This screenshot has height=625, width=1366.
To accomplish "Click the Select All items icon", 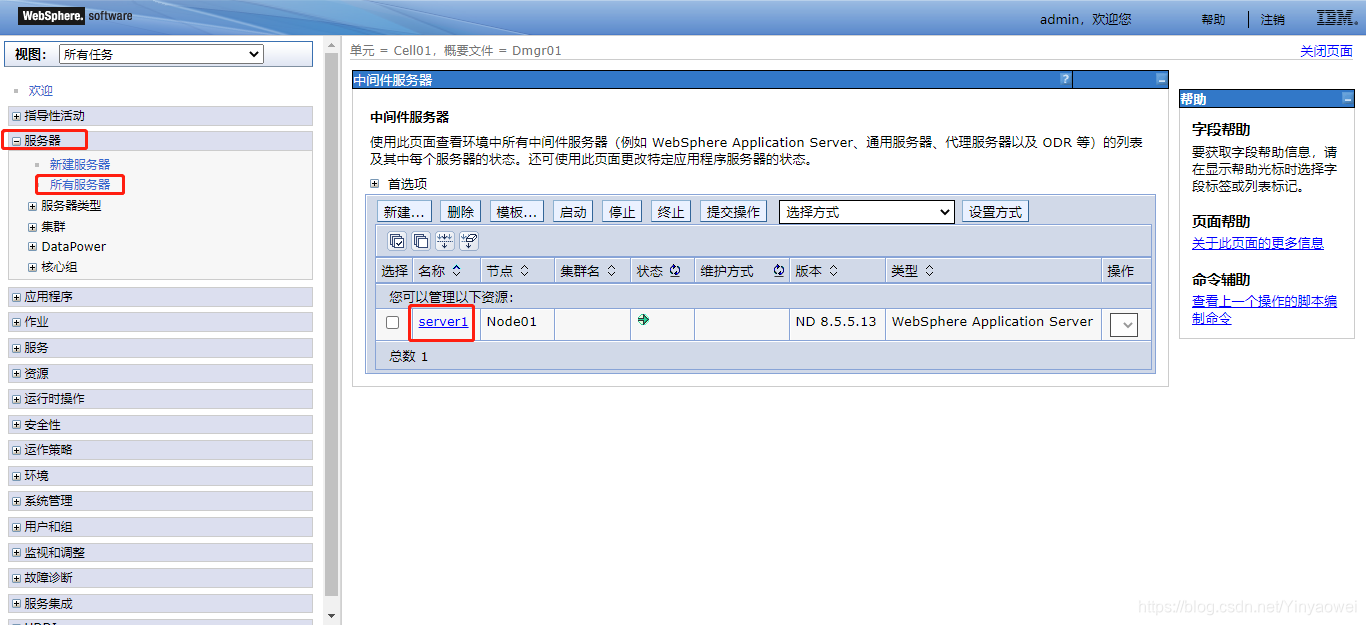I will 397,241.
